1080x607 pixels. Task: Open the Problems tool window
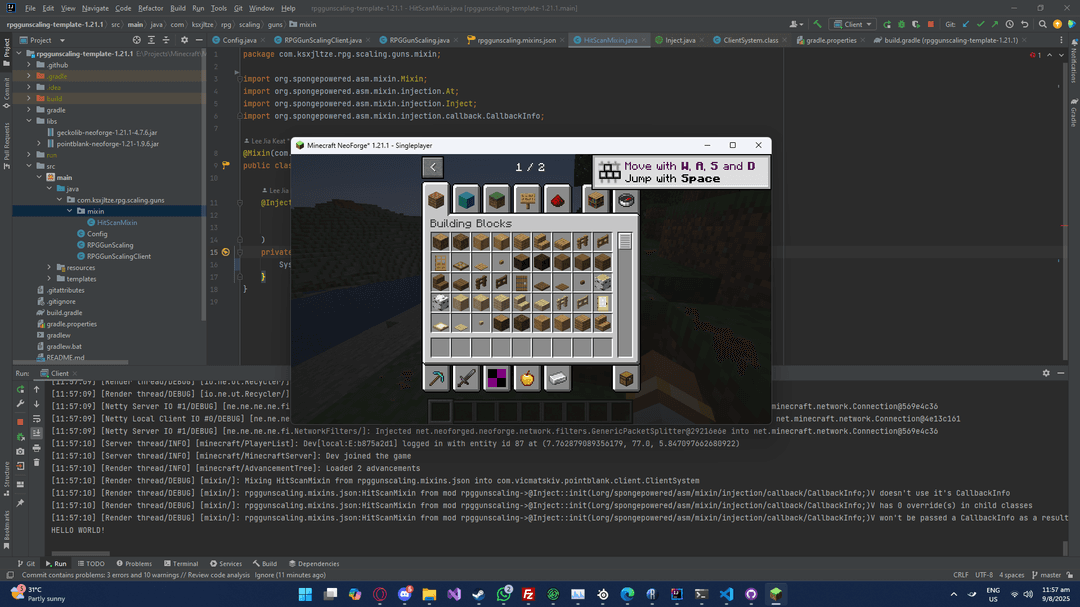[x=134, y=564]
